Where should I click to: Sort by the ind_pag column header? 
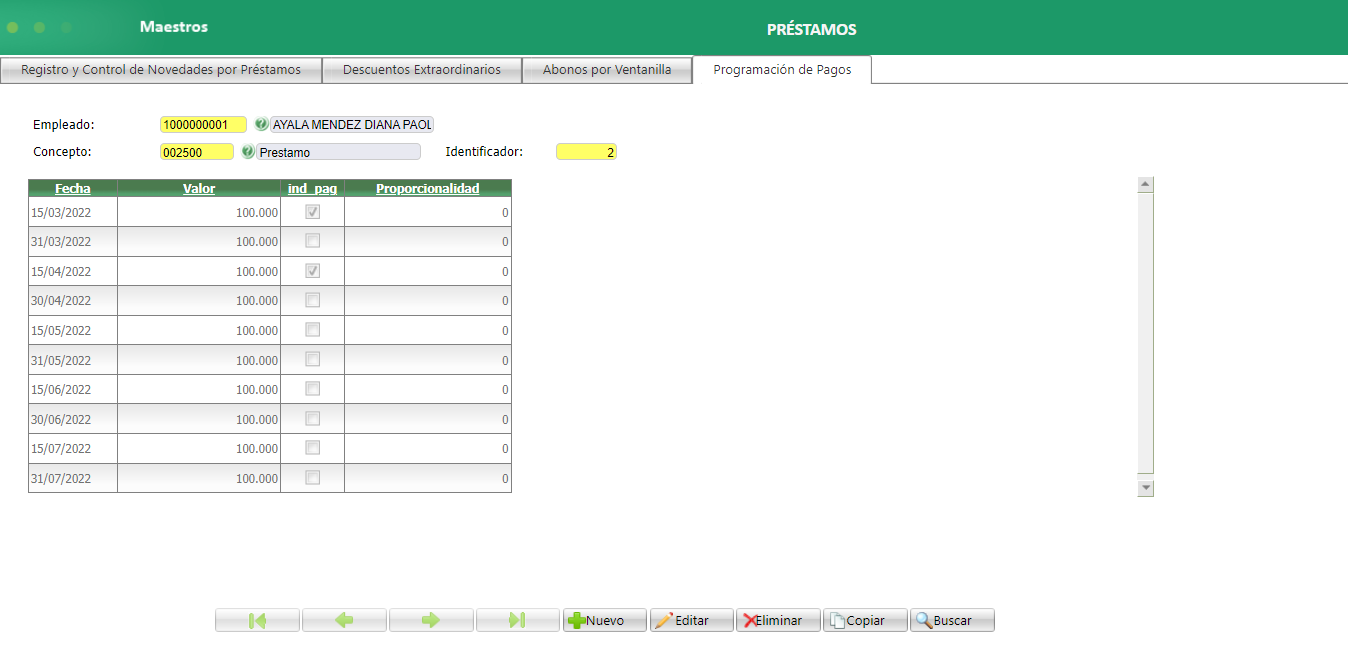tap(312, 188)
